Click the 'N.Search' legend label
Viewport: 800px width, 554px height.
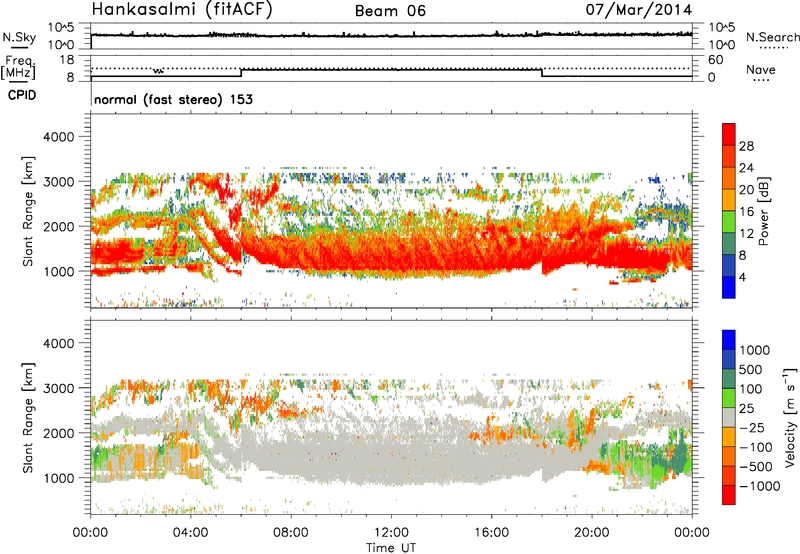[772, 37]
